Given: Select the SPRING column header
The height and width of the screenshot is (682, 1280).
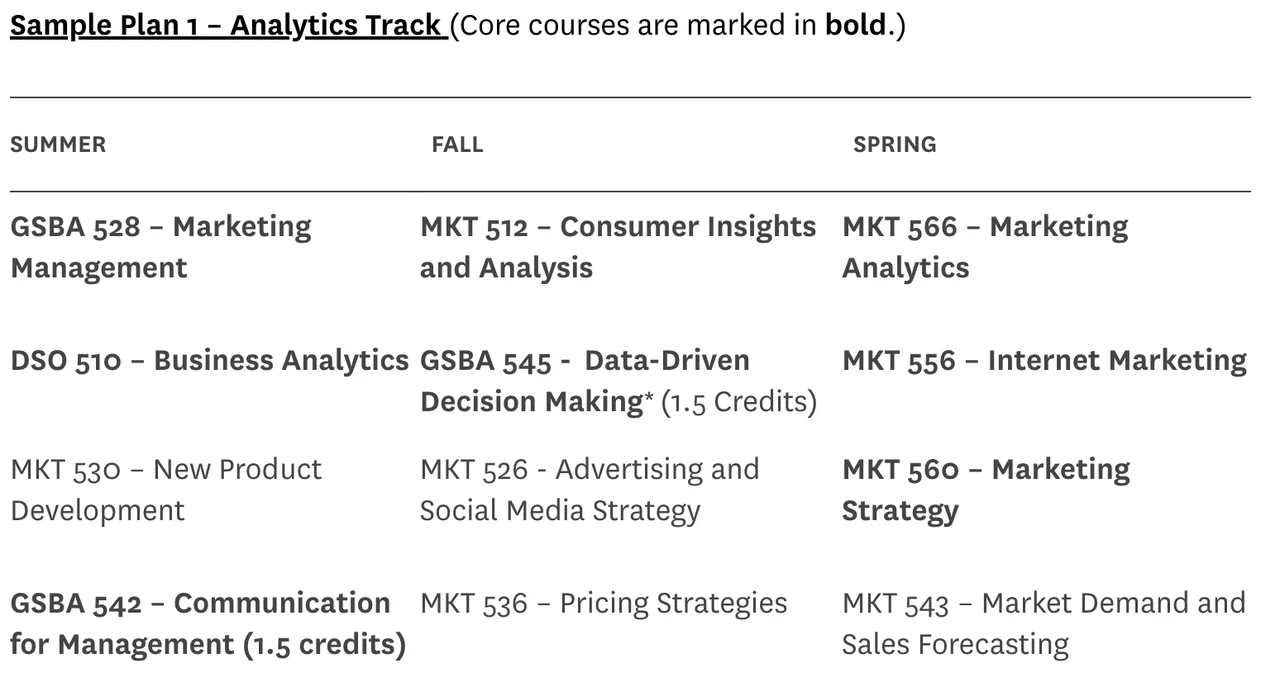Looking at the screenshot, I should click(895, 144).
